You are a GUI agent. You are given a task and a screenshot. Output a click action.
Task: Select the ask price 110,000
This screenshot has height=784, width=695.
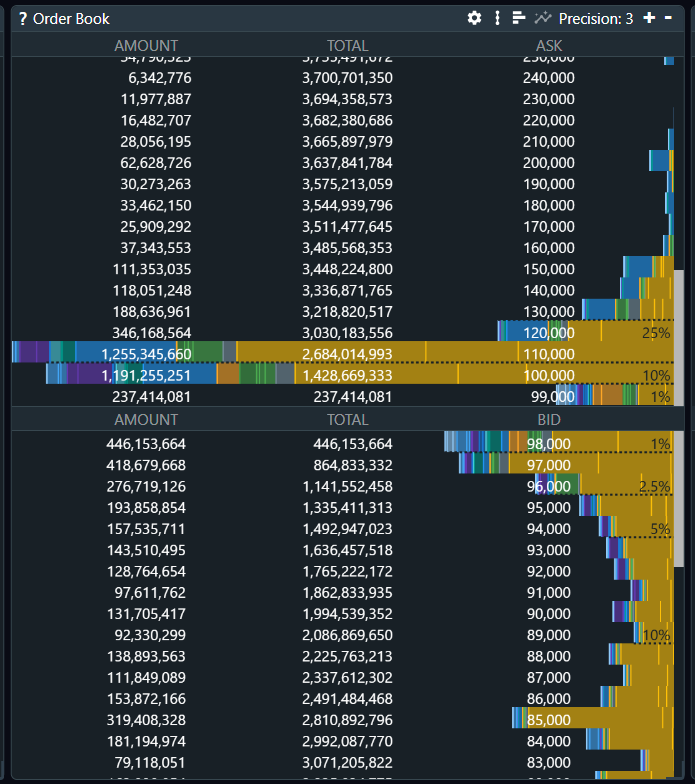tap(548, 354)
